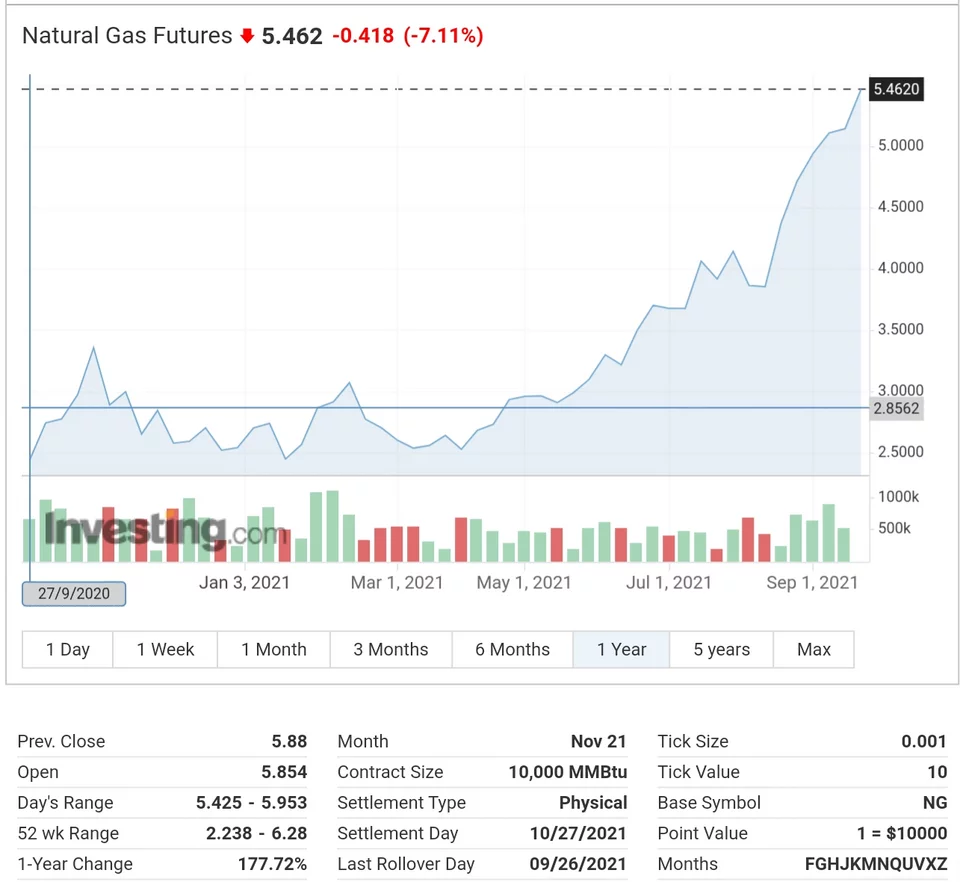Click the 2.8562 crosshair price label

[x=895, y=408]
